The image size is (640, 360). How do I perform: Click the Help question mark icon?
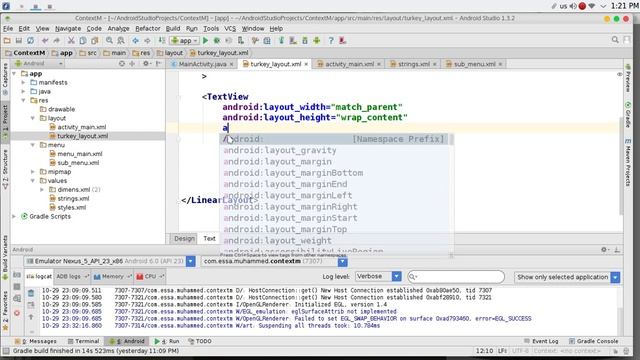pos(331,40)
